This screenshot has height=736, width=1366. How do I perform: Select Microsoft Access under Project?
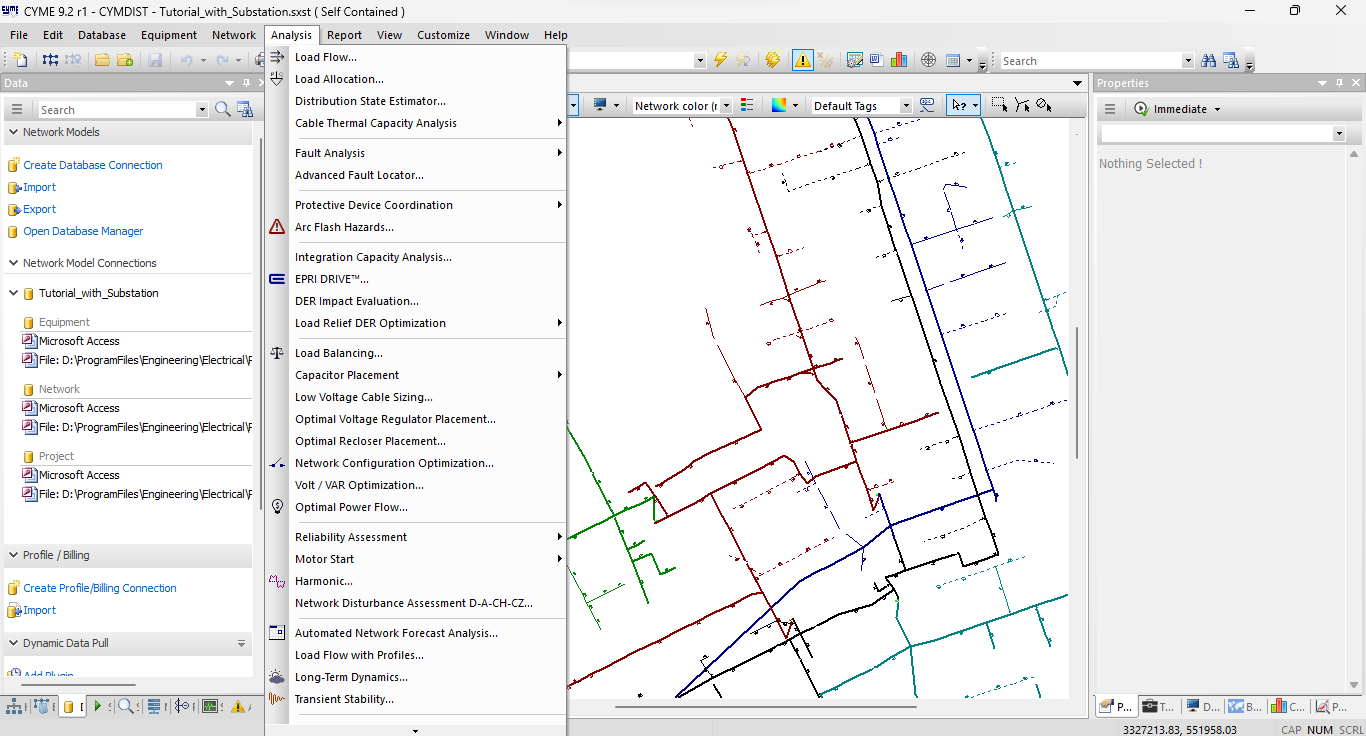(x=79, y=475)
